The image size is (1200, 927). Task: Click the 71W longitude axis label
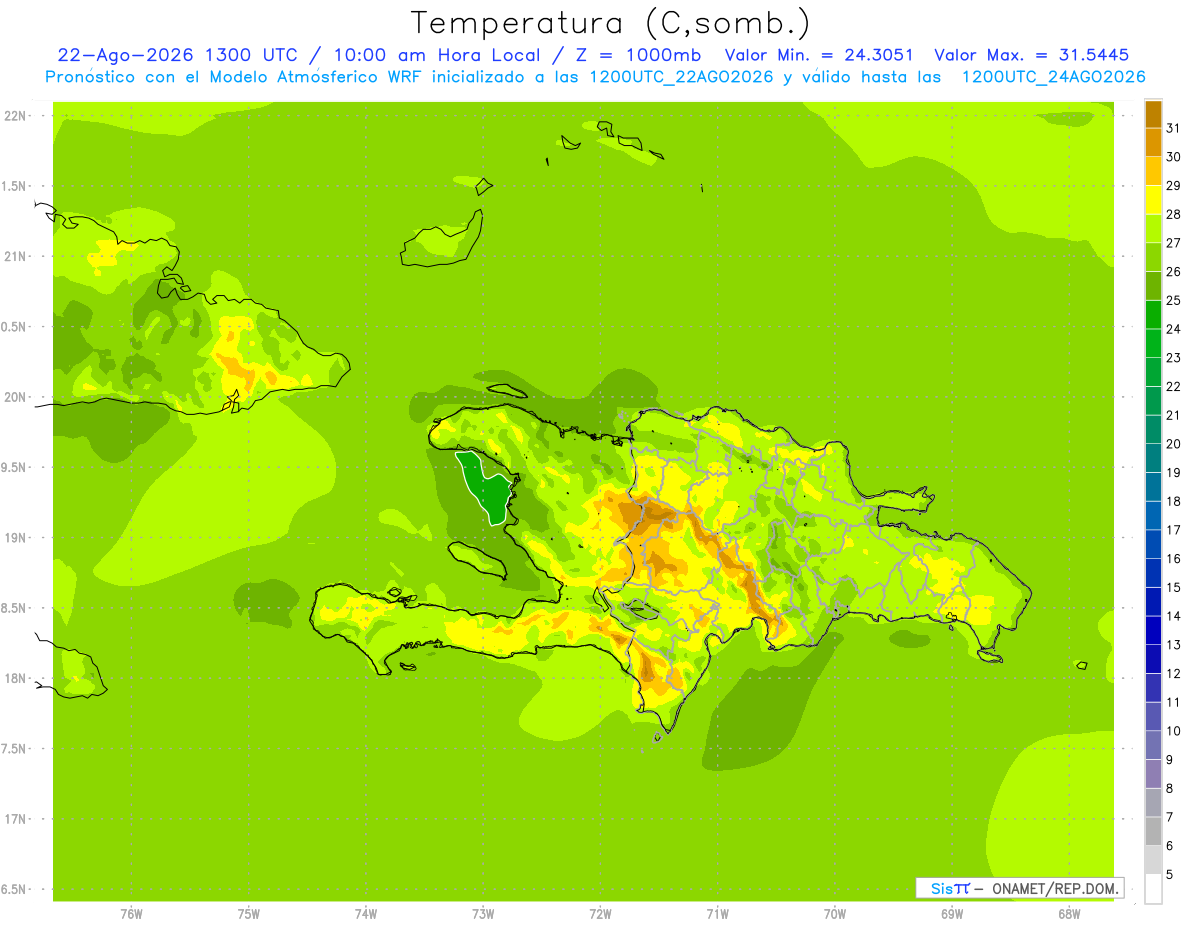click(717, 914)
